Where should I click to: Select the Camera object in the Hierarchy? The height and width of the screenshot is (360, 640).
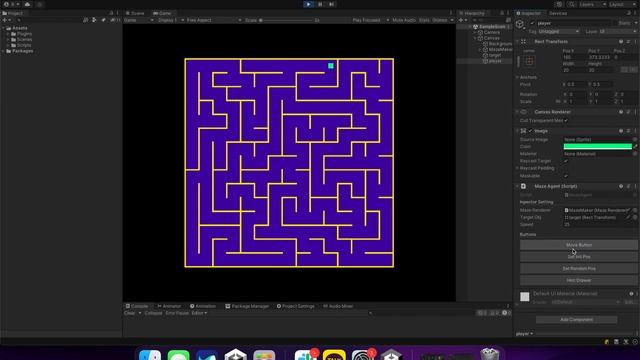point(489,32)
